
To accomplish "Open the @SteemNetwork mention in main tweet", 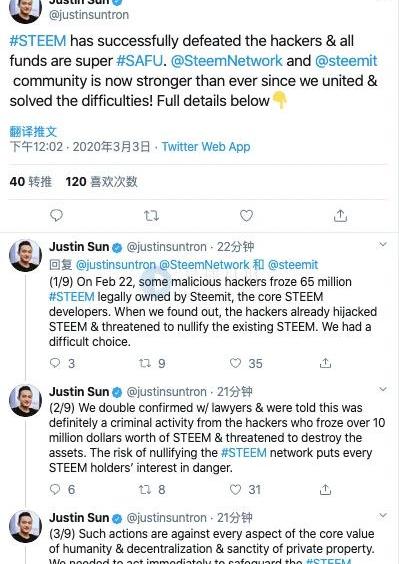I will 226,60.
